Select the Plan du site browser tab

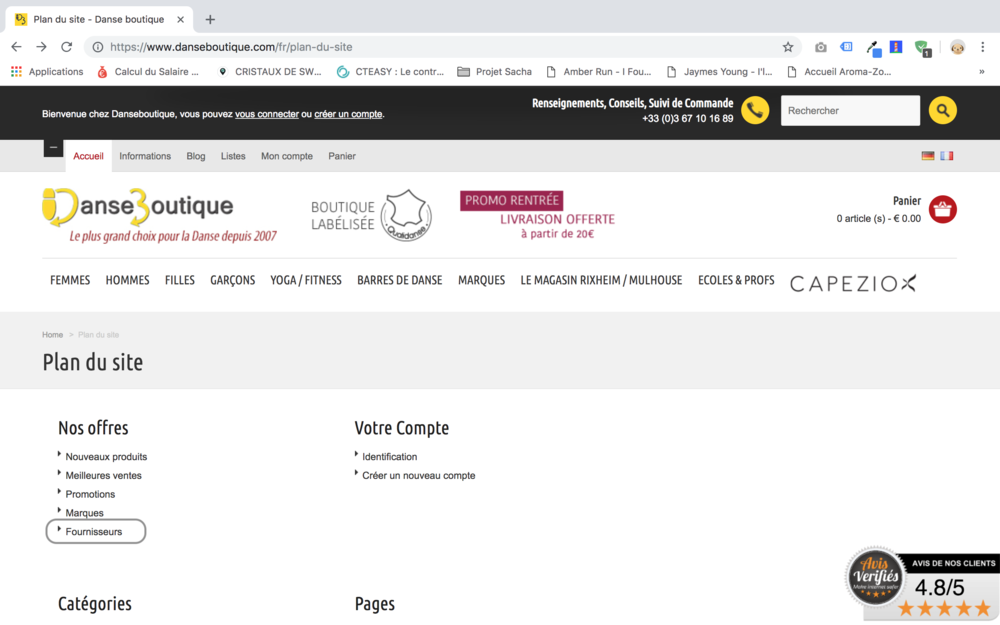pos(100,18)
